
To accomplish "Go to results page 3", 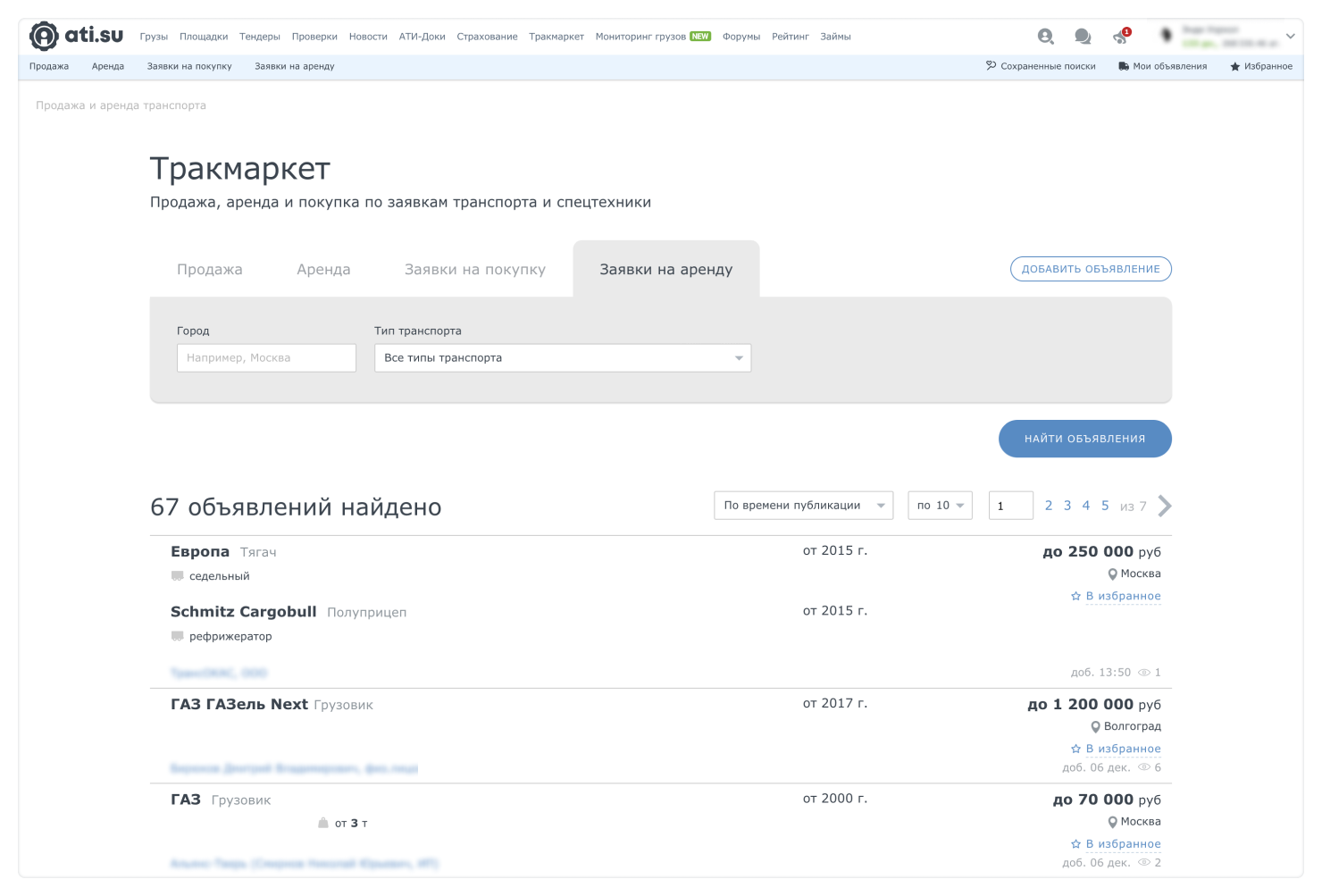I will pyautogui.click(x=1067, y=506).
